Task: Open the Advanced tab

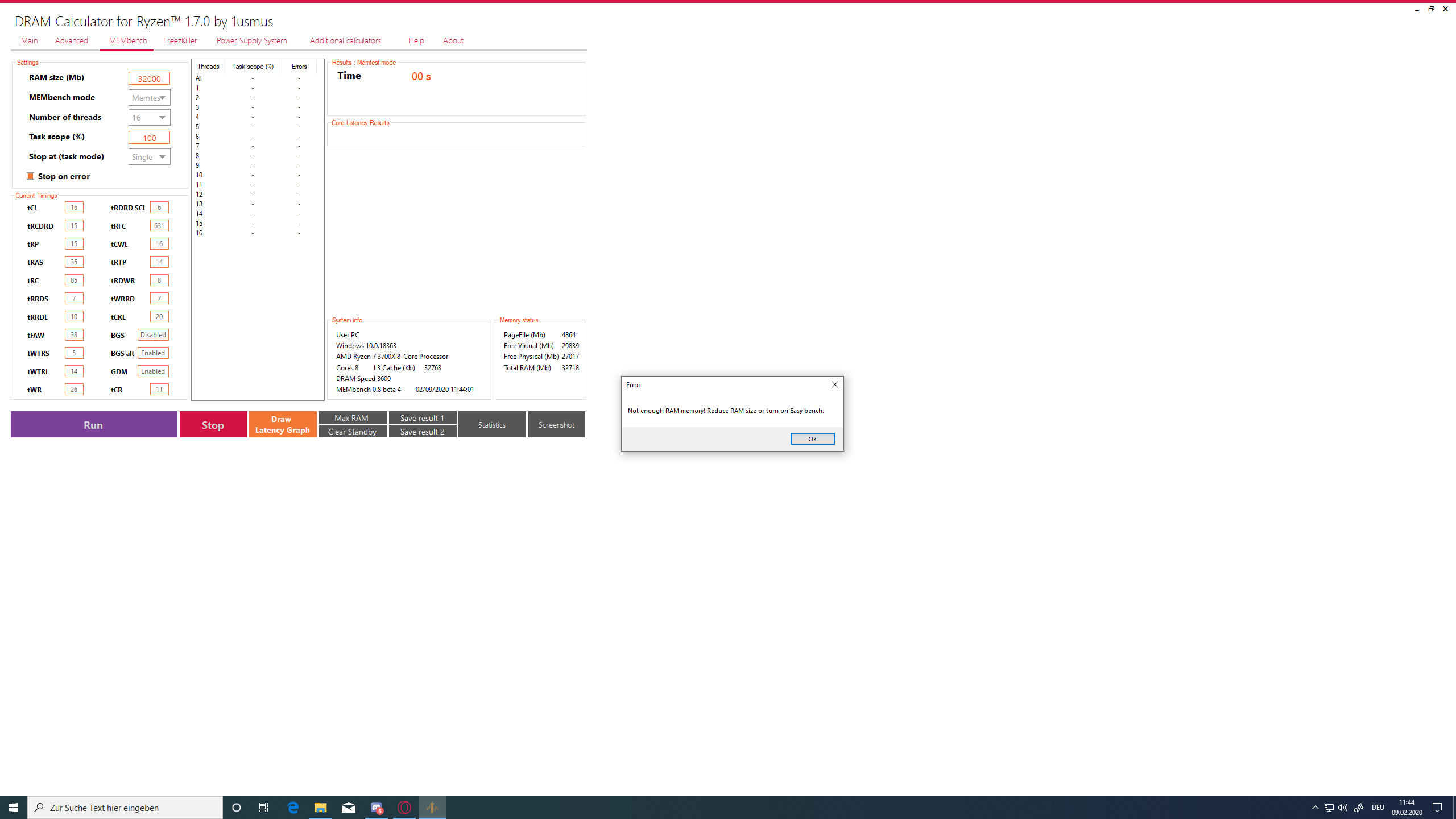Action: coord(72,40)
